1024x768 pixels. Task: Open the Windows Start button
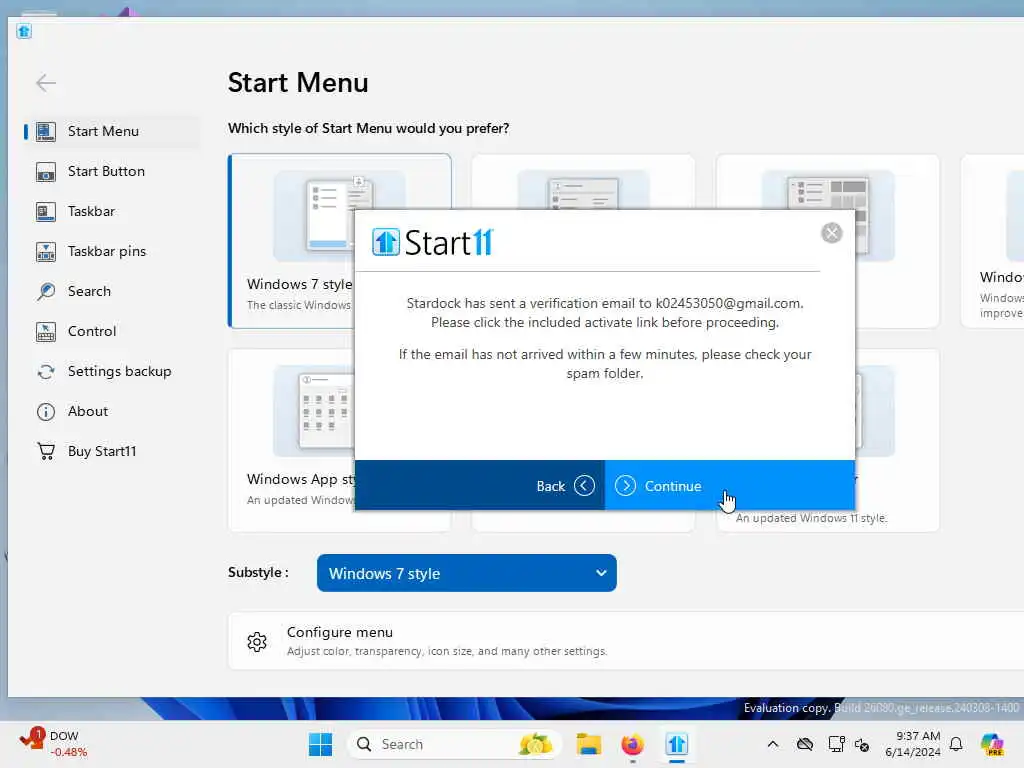tap(320, 744)
